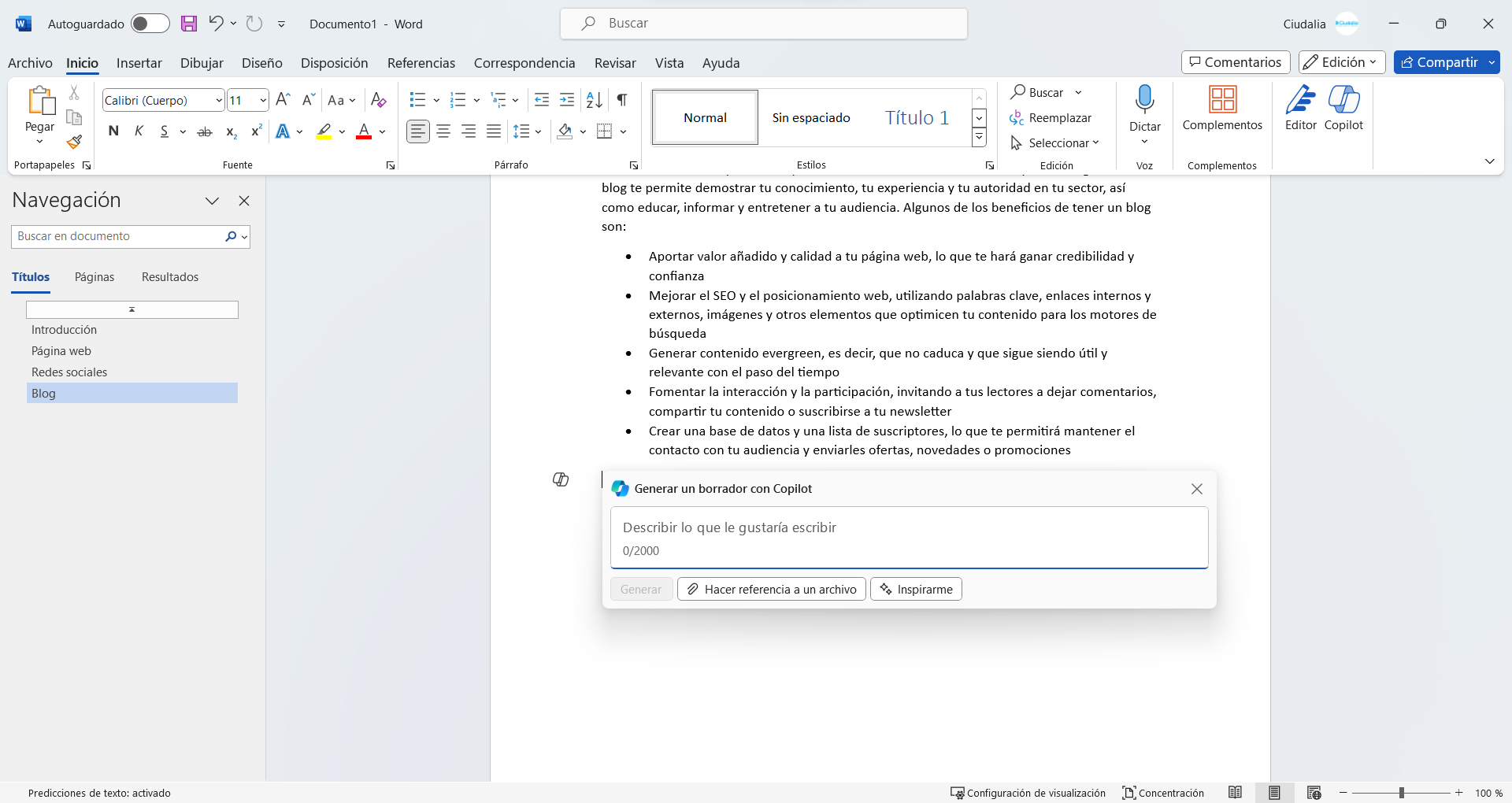Toggle Concentración mode in status bar
The image size is (1512, 803).
[1163, 793]
